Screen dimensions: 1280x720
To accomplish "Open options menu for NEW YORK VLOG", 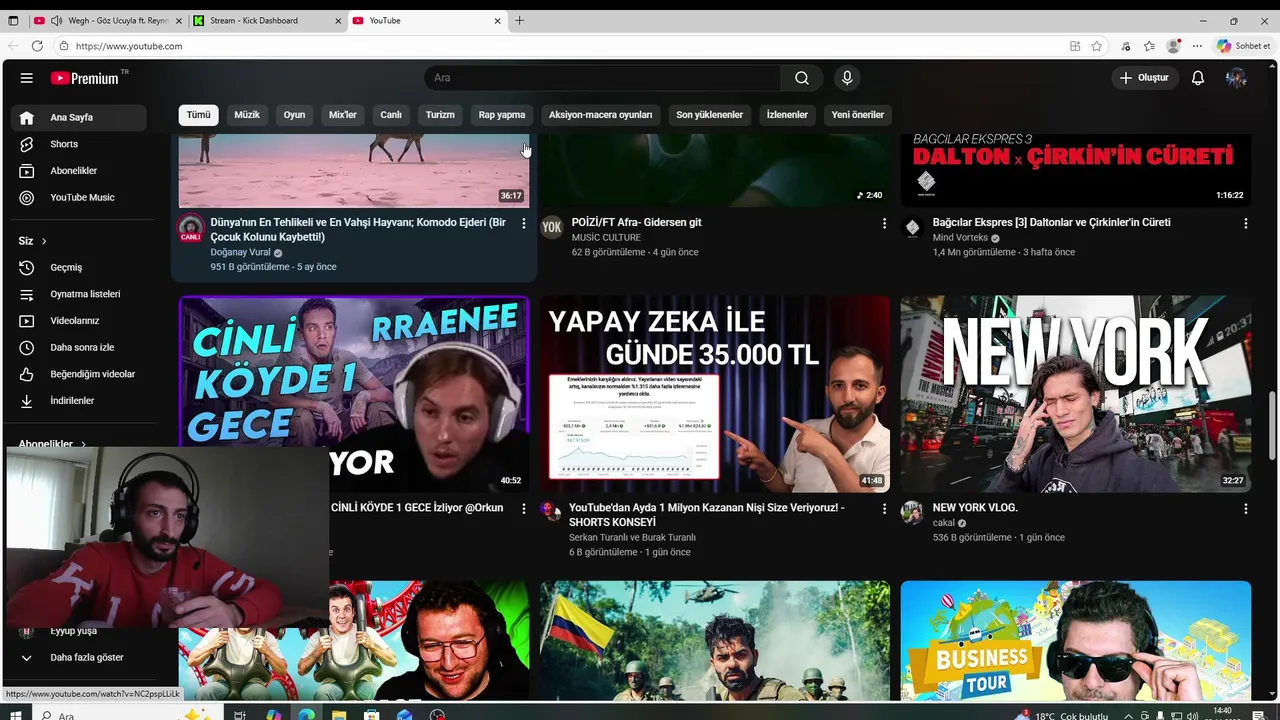I will coord(1245,508).
